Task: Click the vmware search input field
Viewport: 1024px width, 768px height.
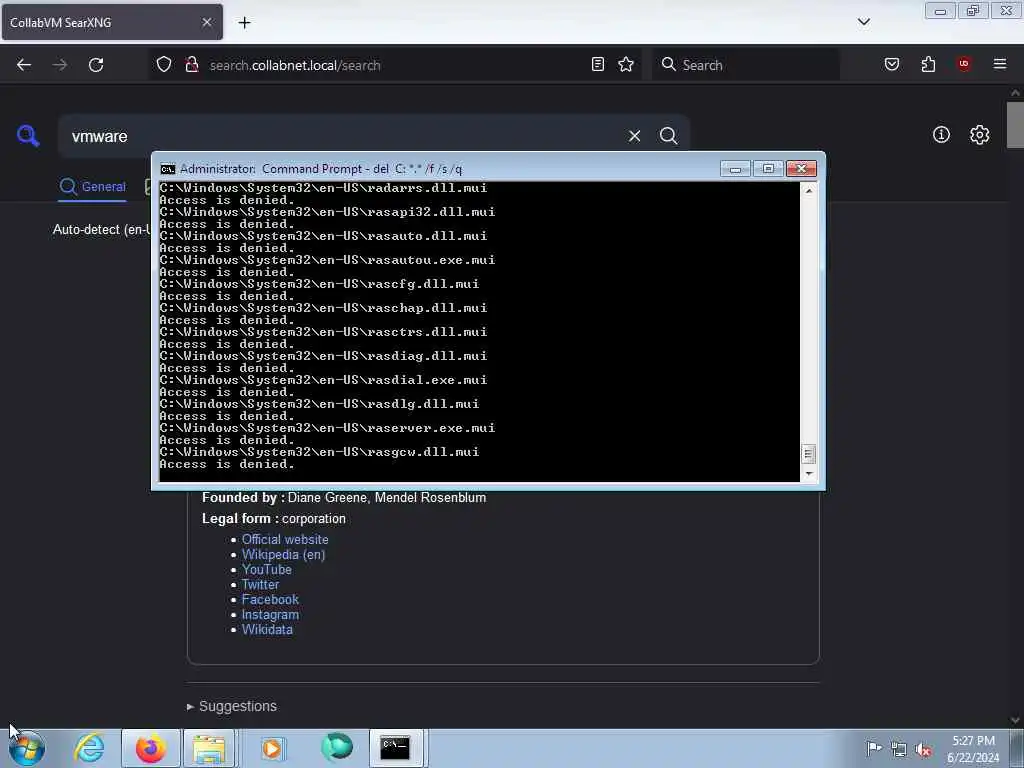Action: [x=340, y=136]
